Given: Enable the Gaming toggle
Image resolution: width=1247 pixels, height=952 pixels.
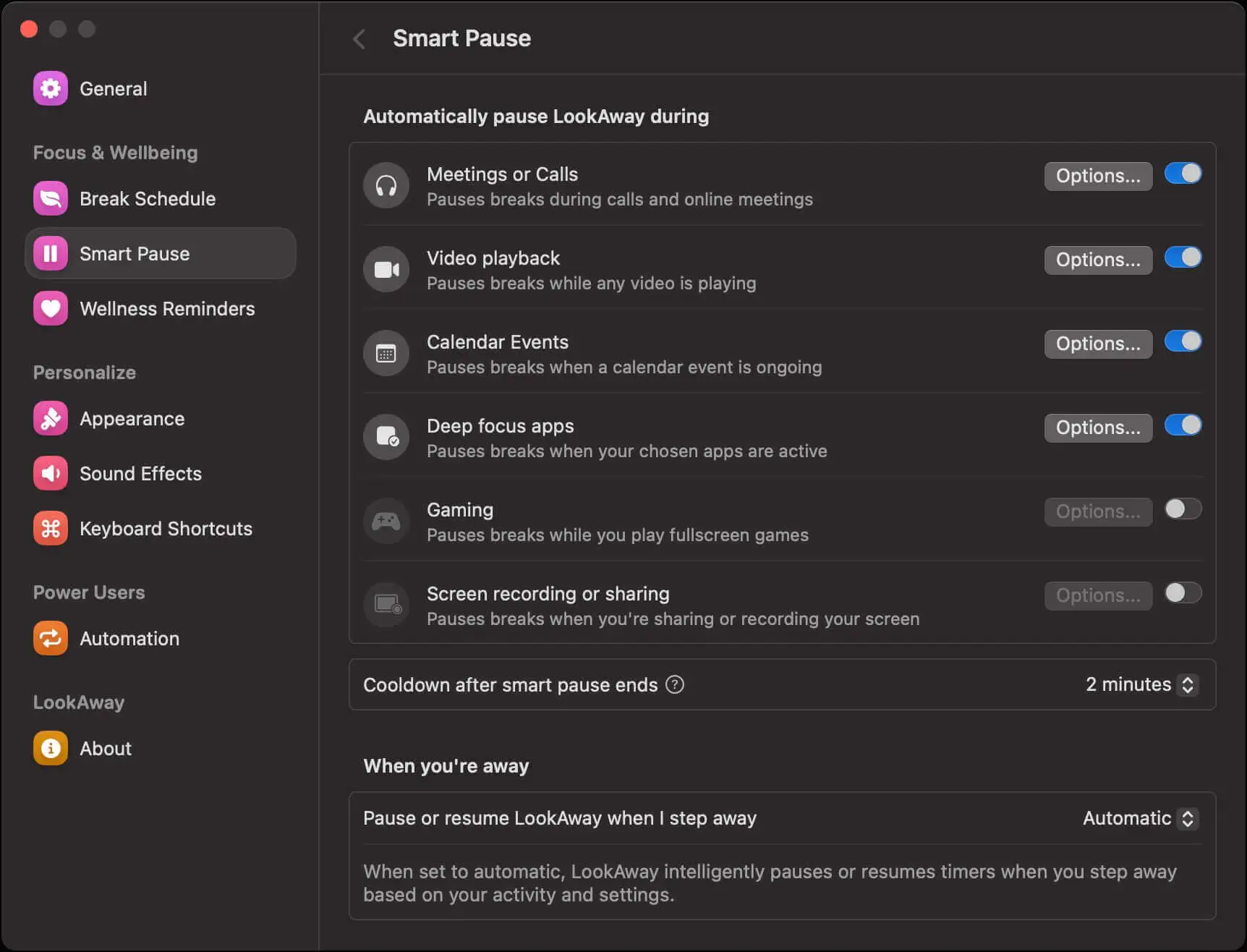Looking at the screenshot, I should click(x=1183, y=510).
